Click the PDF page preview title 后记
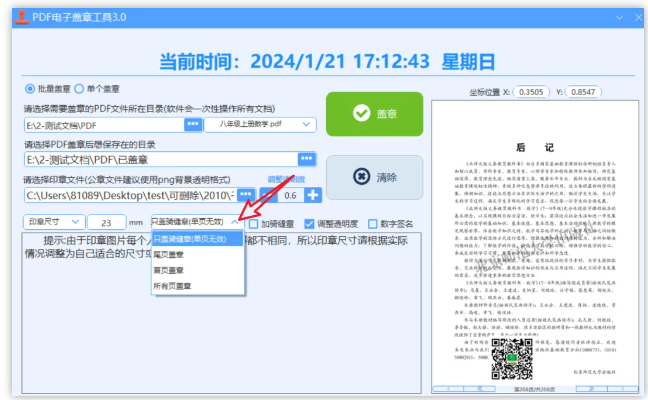 pos(535,148)
